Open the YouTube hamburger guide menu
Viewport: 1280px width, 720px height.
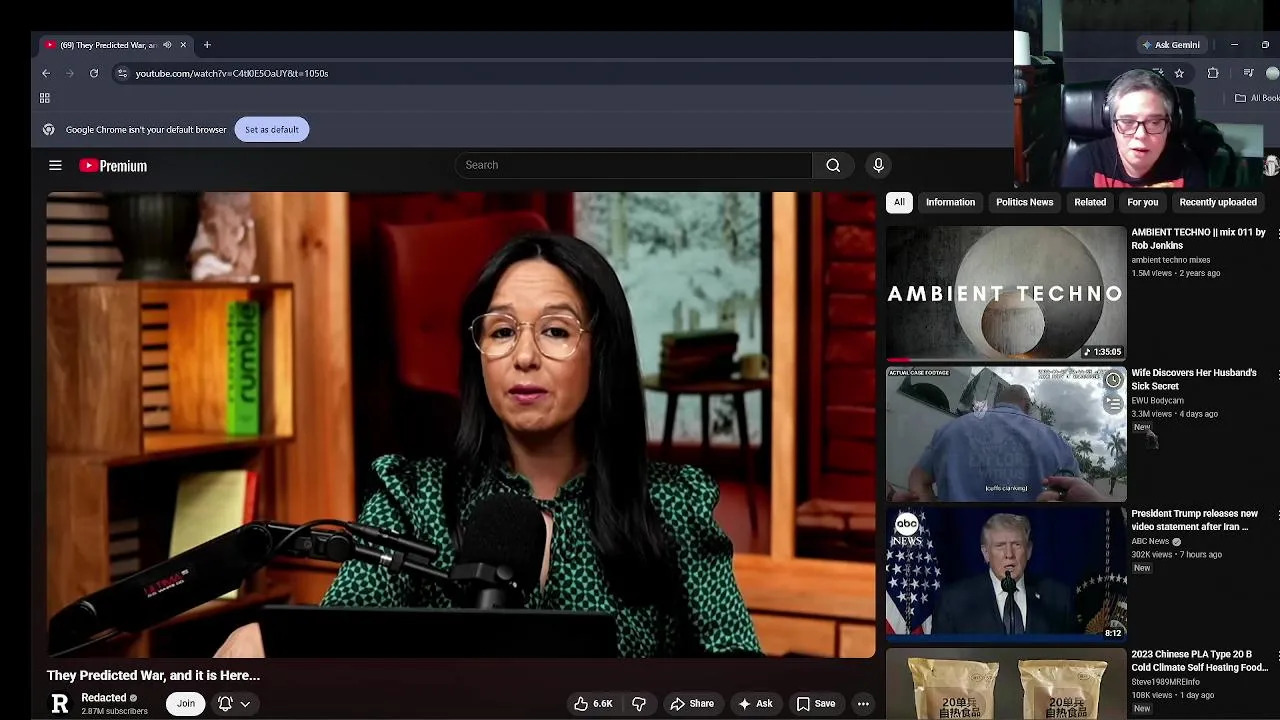[55, 166]
